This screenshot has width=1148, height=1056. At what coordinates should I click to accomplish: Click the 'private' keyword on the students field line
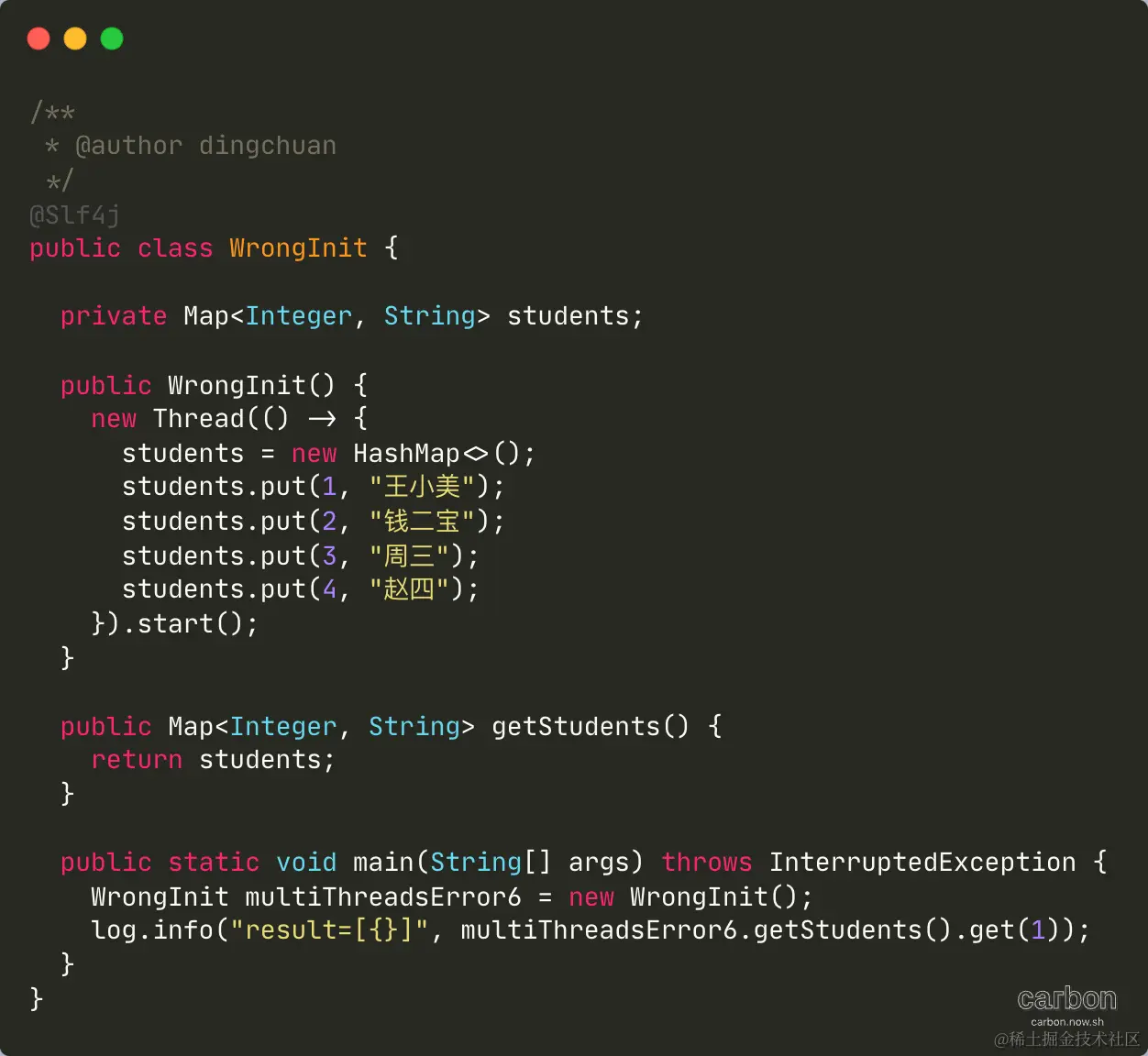114,316
